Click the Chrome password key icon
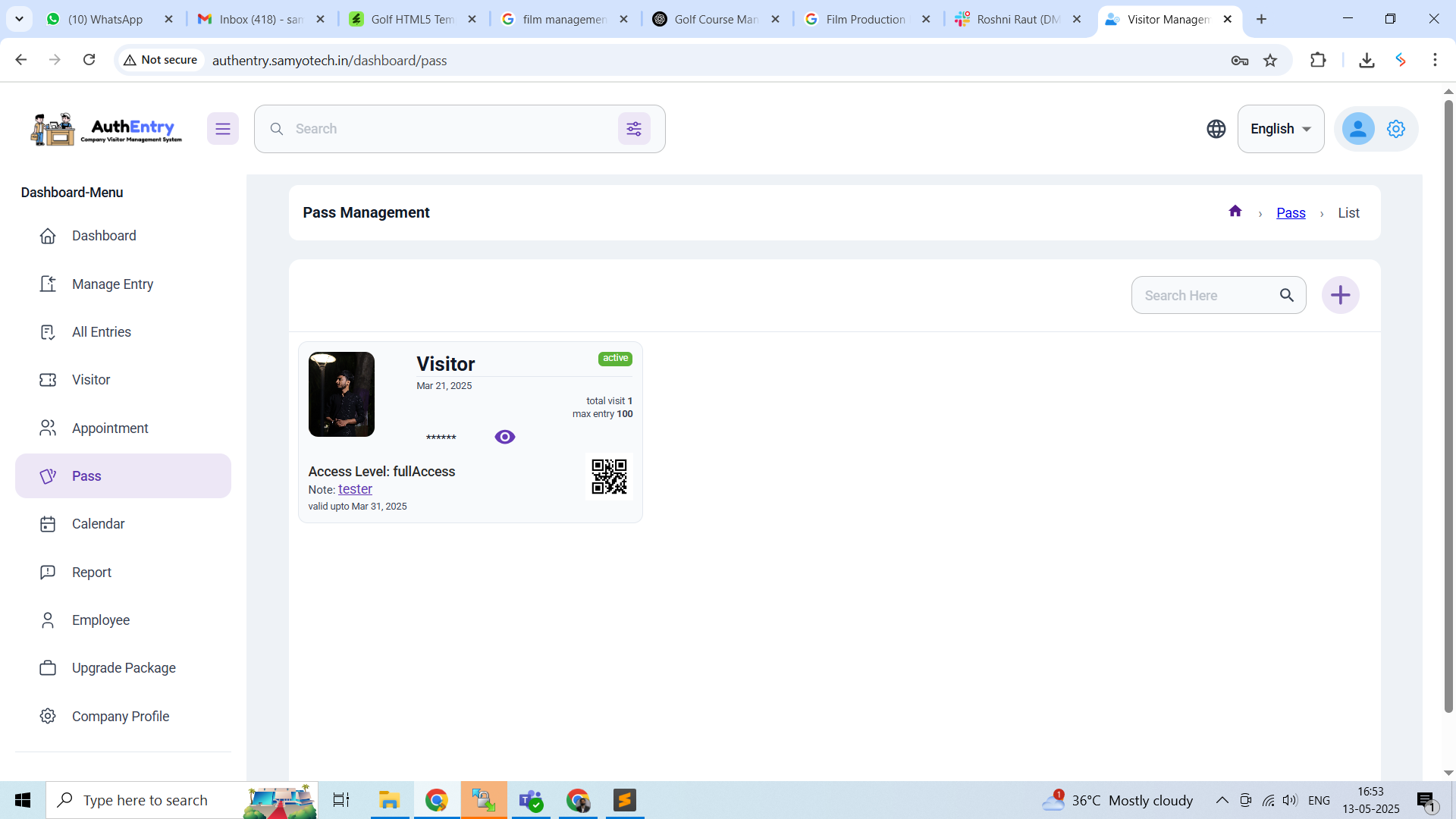This screenshot has width=1456, height=819. tap(1239, 61)
